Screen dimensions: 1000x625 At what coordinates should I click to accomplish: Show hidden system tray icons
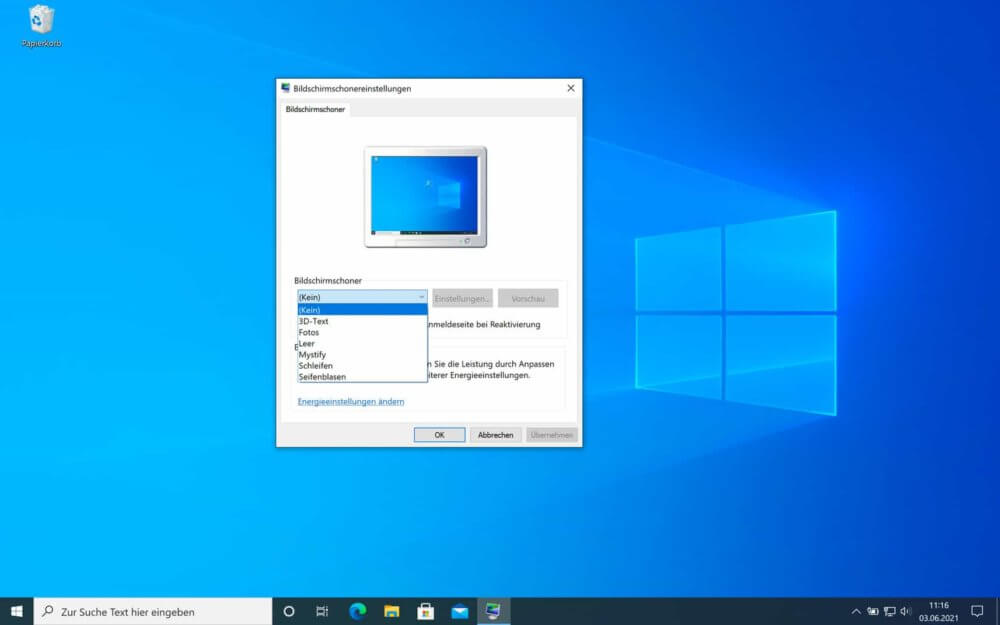(856, 612)
